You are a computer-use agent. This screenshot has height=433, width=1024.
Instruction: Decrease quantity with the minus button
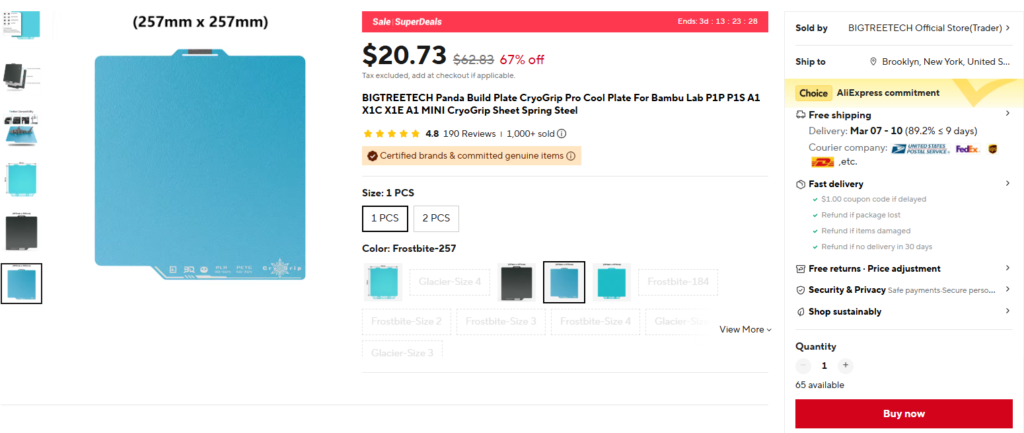coord(803,366)
